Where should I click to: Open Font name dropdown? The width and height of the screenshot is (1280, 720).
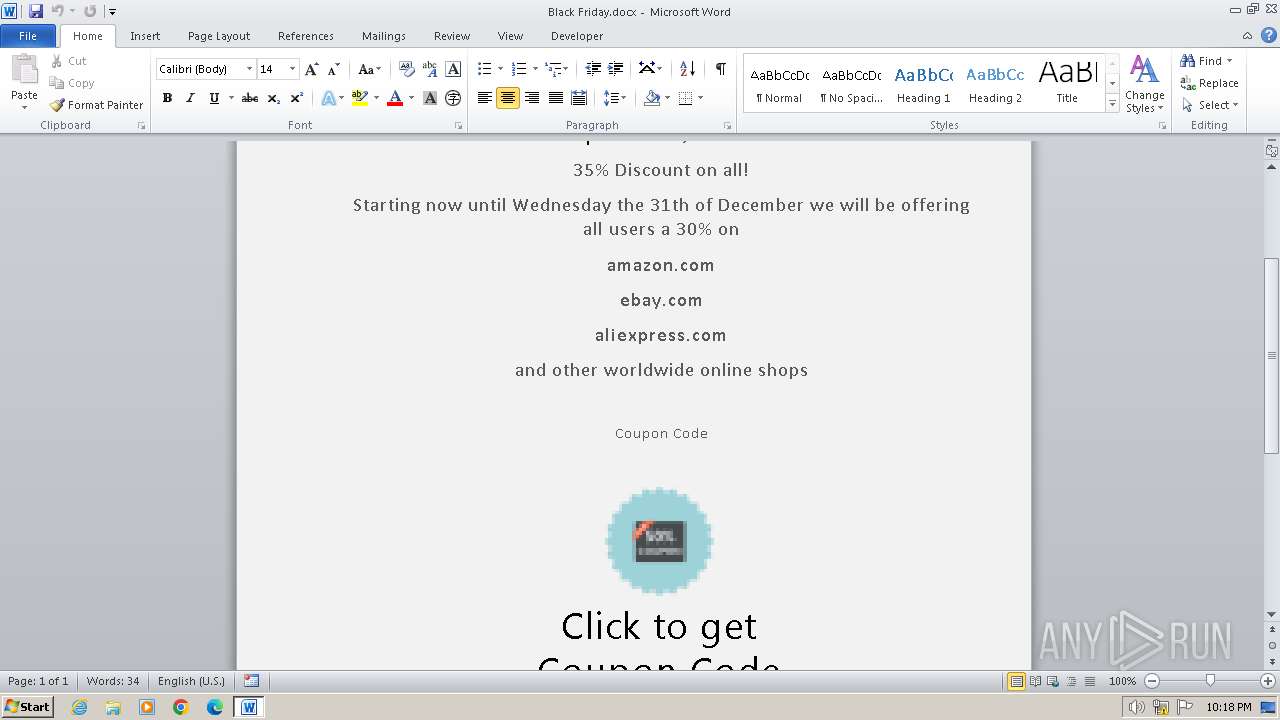pos(249,69)
